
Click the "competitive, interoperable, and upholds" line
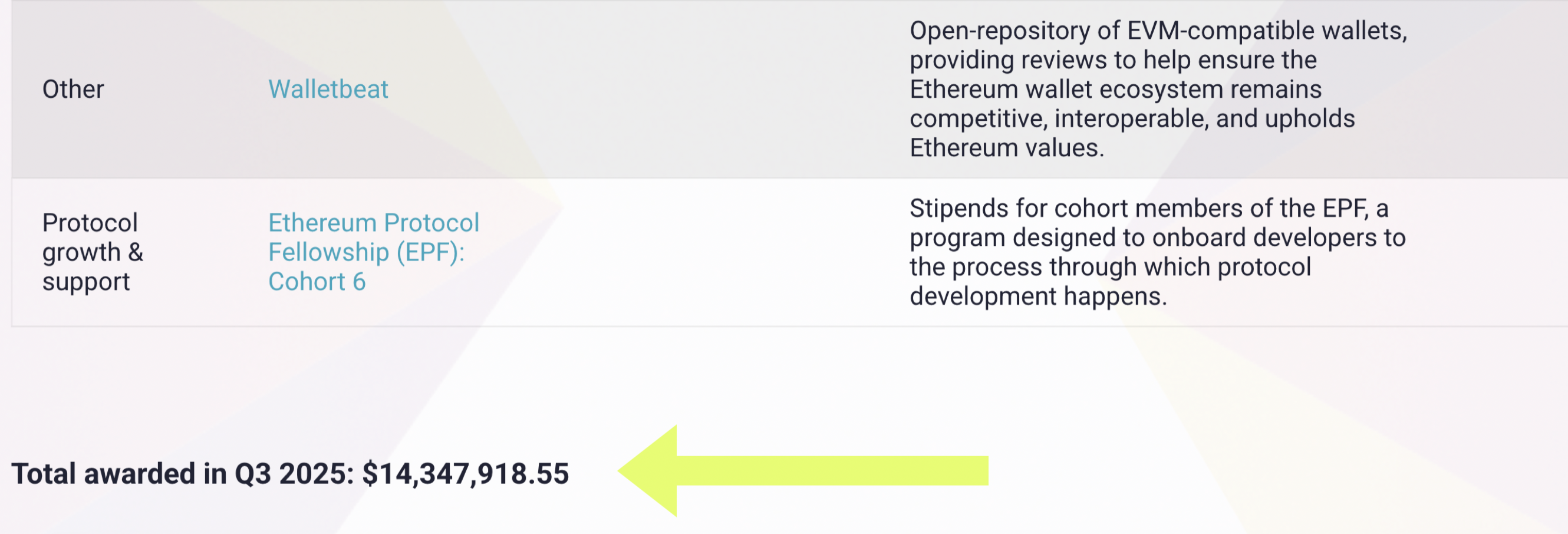pos(1132,118)
